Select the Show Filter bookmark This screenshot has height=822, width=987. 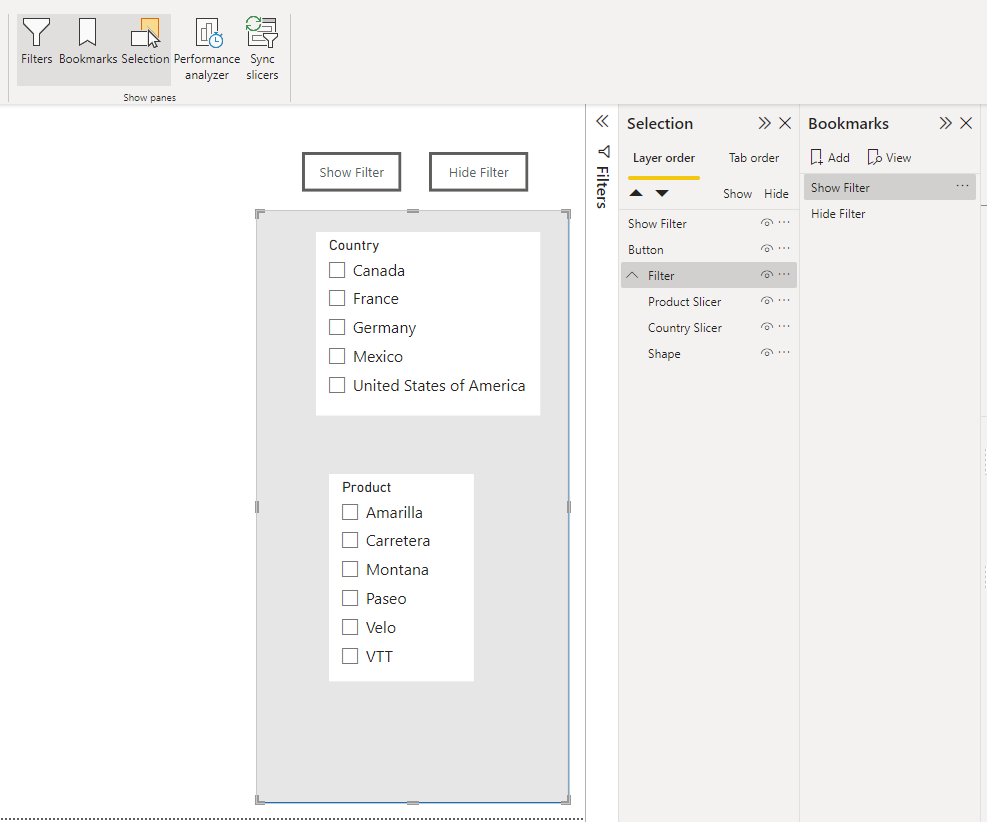tap(889, 188)
